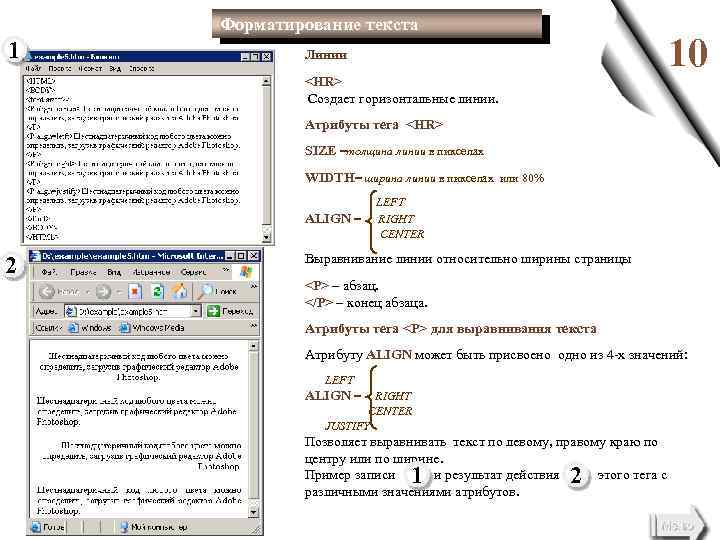The height and width of the screenshot is (540, 720).
Task: Click the status bar page icon near Готово
Action: [36, 526]
